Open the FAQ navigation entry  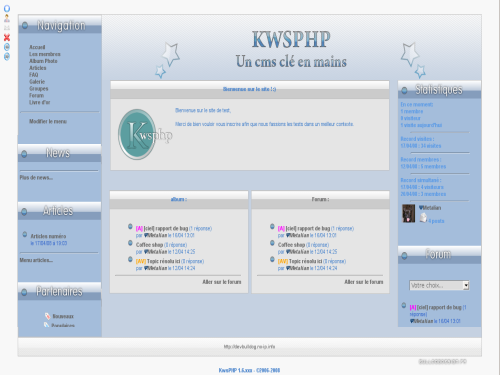33,75
